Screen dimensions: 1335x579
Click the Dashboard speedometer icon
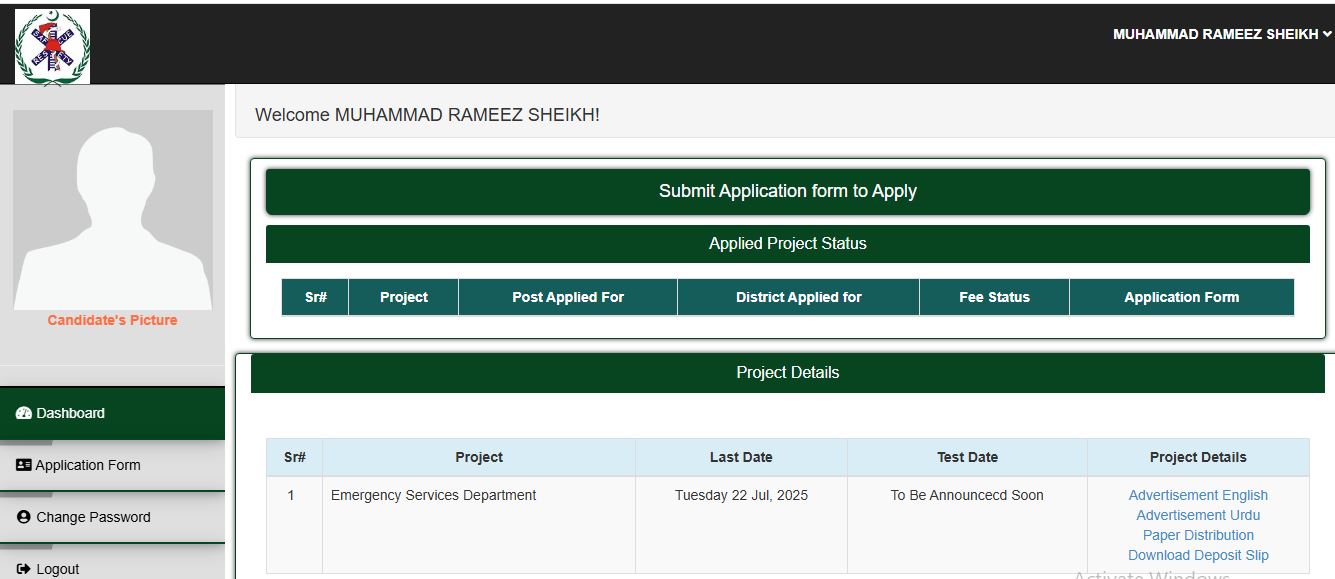pos(24,413)
